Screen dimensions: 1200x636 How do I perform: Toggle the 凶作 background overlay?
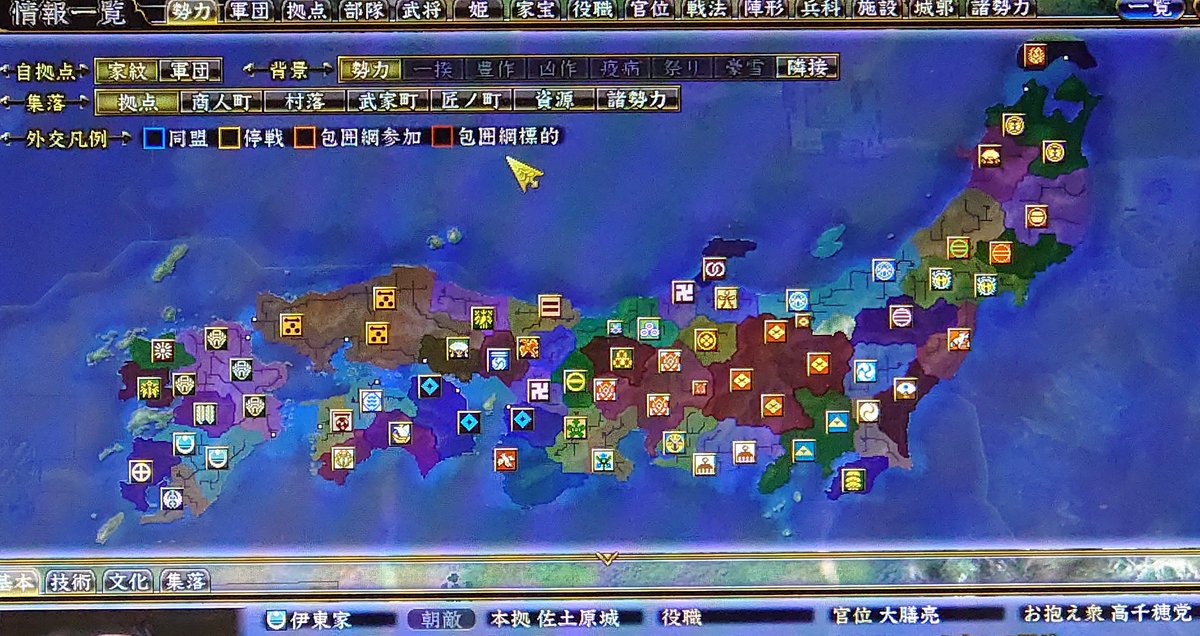tap(557, 70)
